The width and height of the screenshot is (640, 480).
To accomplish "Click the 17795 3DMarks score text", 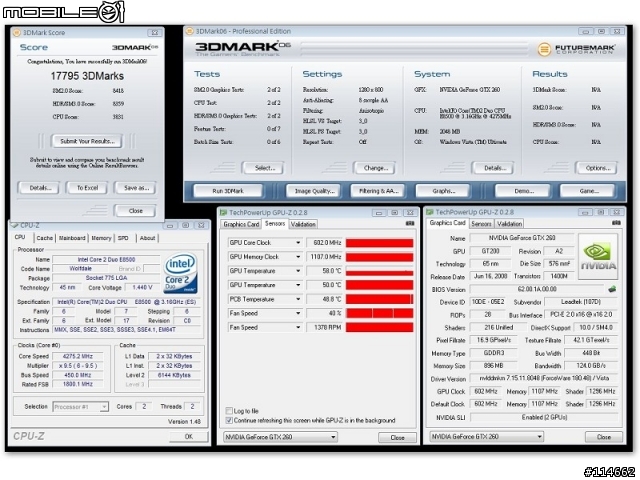I will click(x=87, y=76).
